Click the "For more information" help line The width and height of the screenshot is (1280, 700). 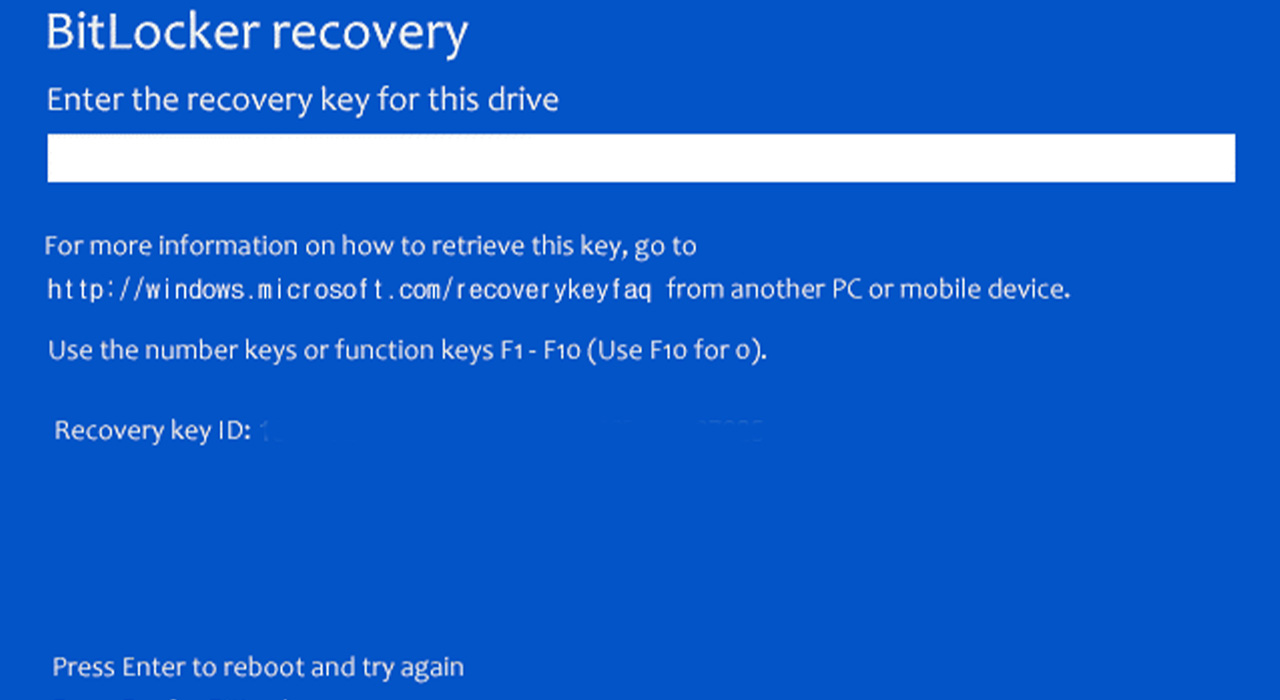click(x=370, y=246)
